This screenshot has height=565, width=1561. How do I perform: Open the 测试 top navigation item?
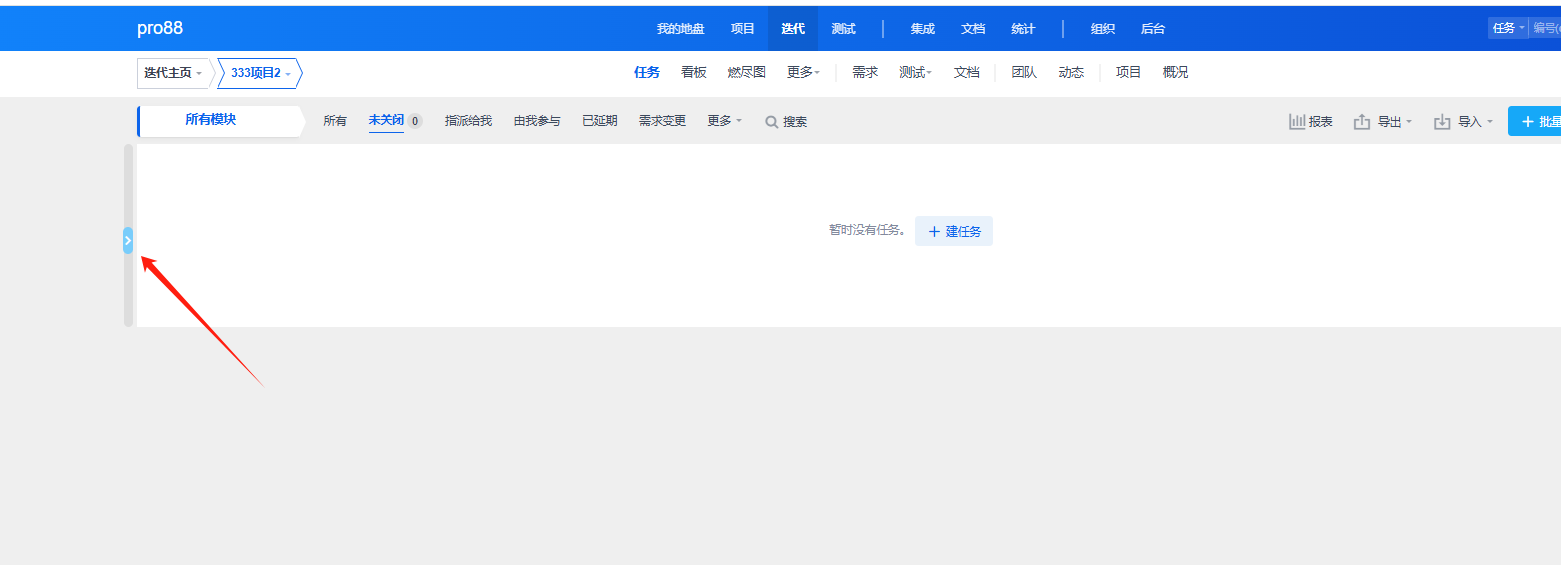[x=843, y=29]
